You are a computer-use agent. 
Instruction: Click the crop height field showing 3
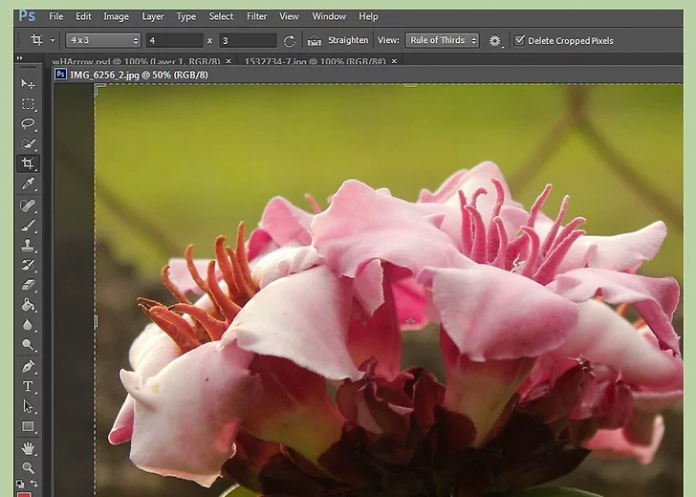pyautogui.click(x=247, y=41)
